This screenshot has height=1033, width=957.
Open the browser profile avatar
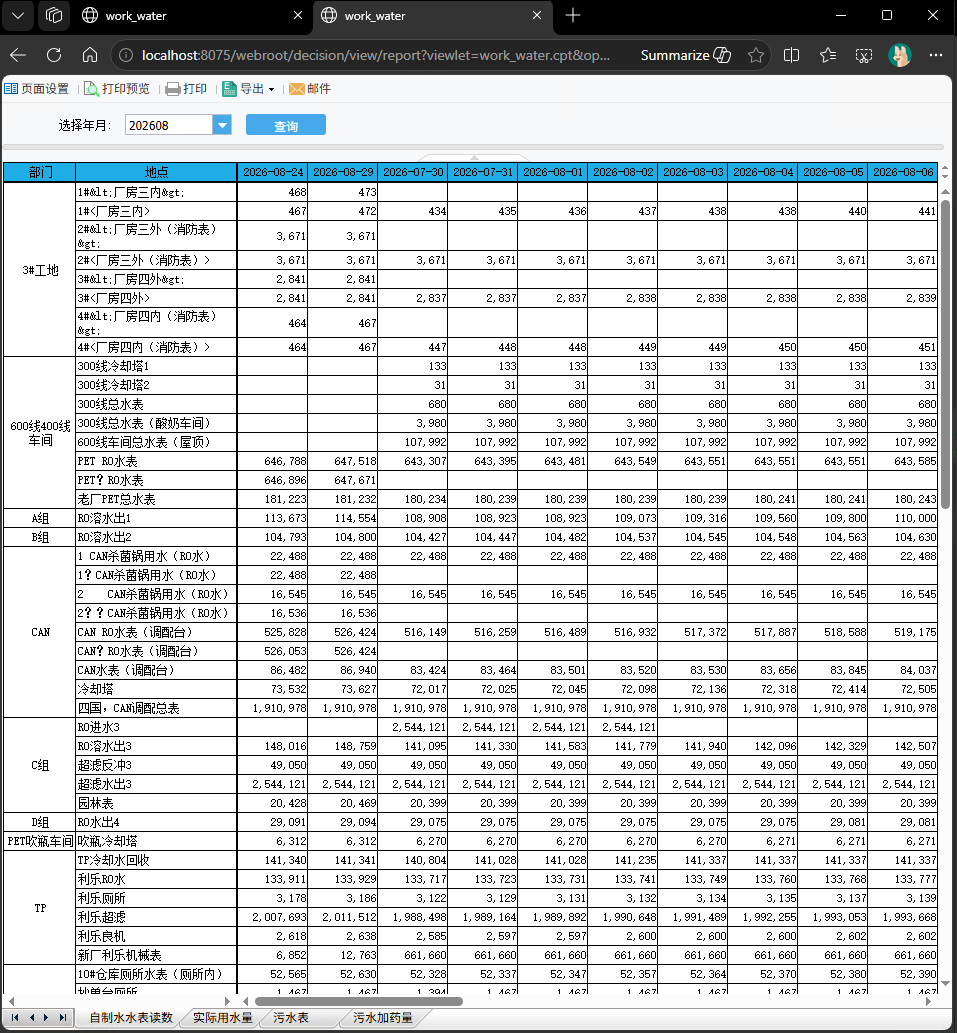click(900, 55)
